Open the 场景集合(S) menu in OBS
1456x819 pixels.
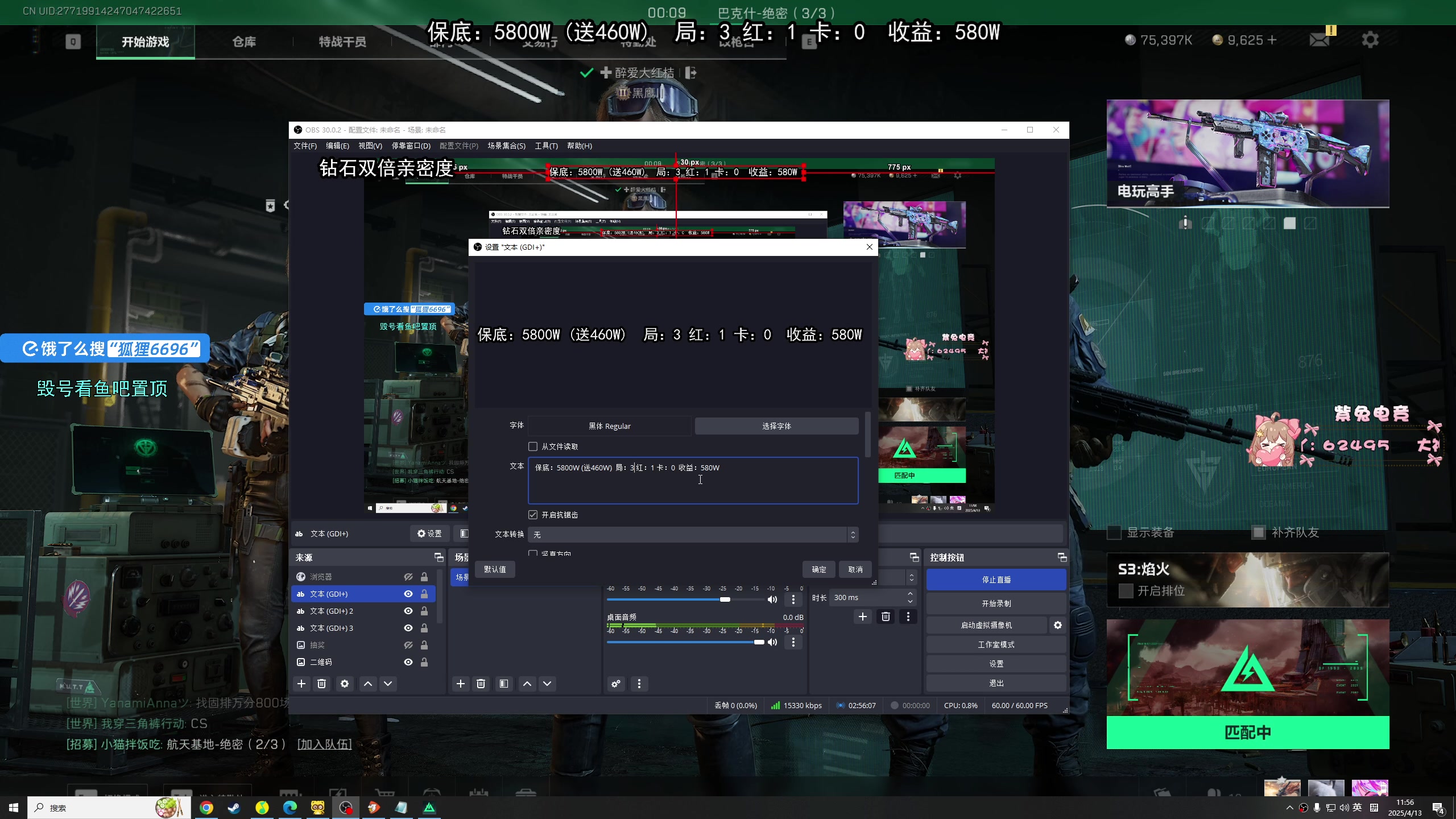[506, 146]
